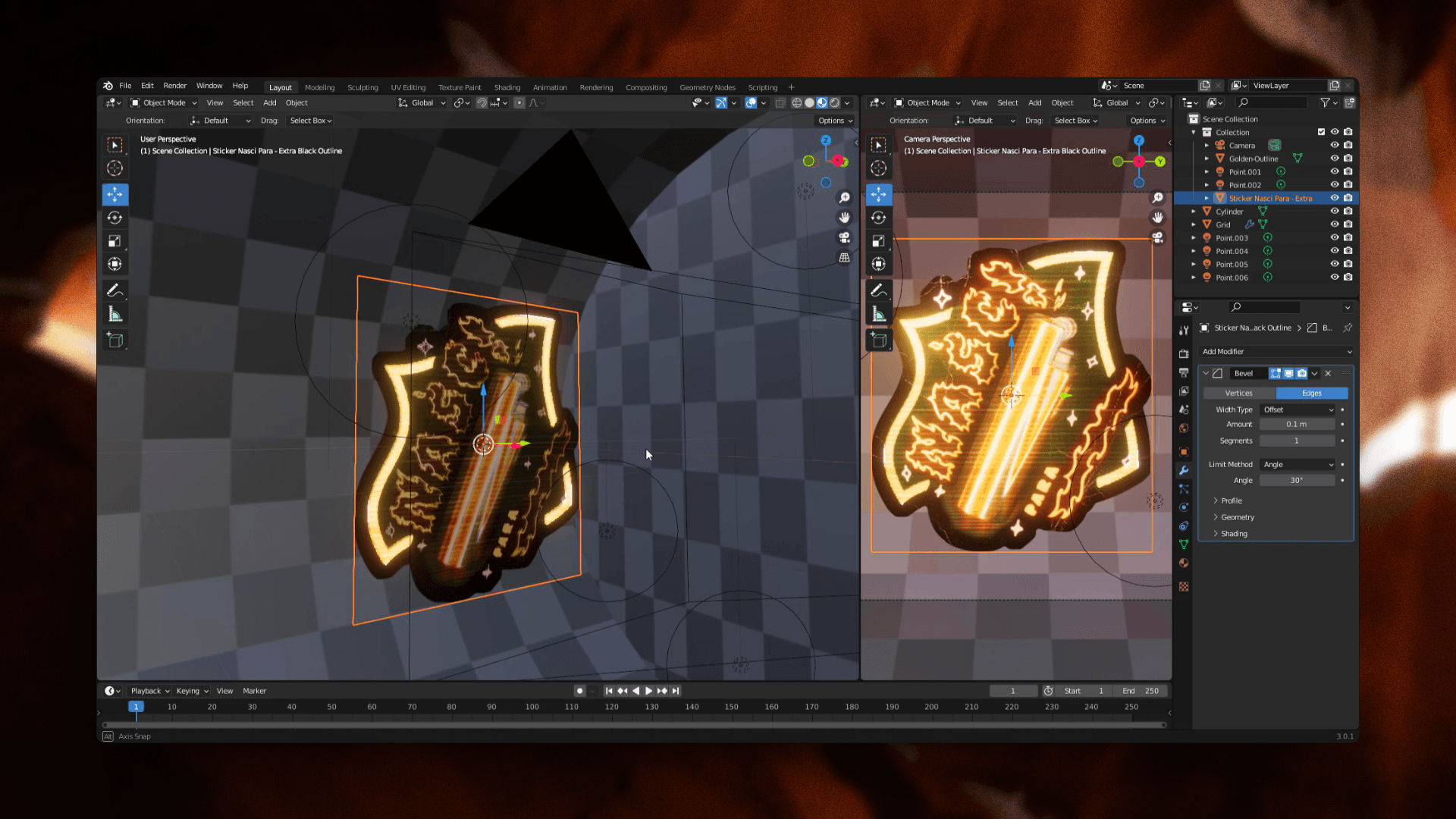1456x819 pixels.
Task: Click Options button in left viewport header
Action: point(835,121)
